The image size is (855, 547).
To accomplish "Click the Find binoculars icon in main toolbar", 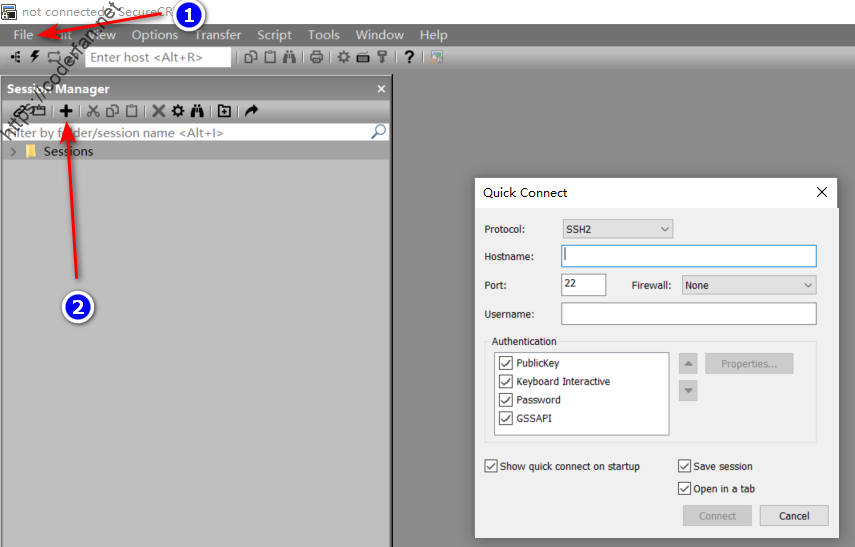I will (x=289, y=57).
